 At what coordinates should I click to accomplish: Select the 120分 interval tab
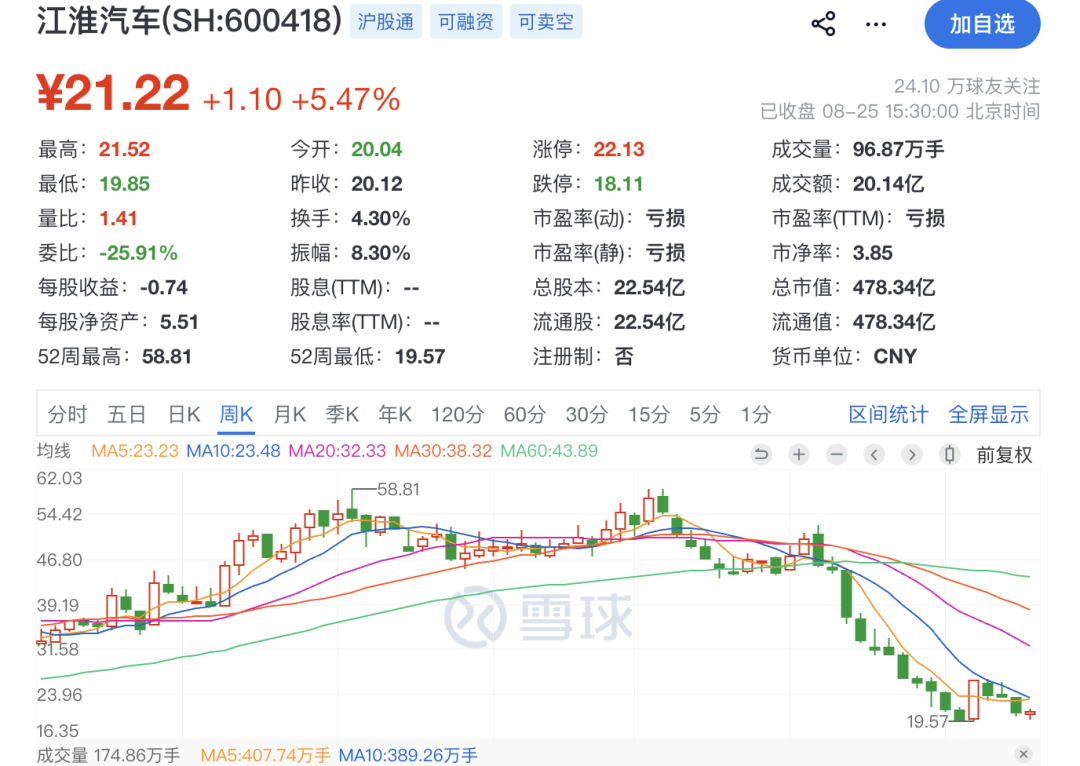(x=457, y=415)
